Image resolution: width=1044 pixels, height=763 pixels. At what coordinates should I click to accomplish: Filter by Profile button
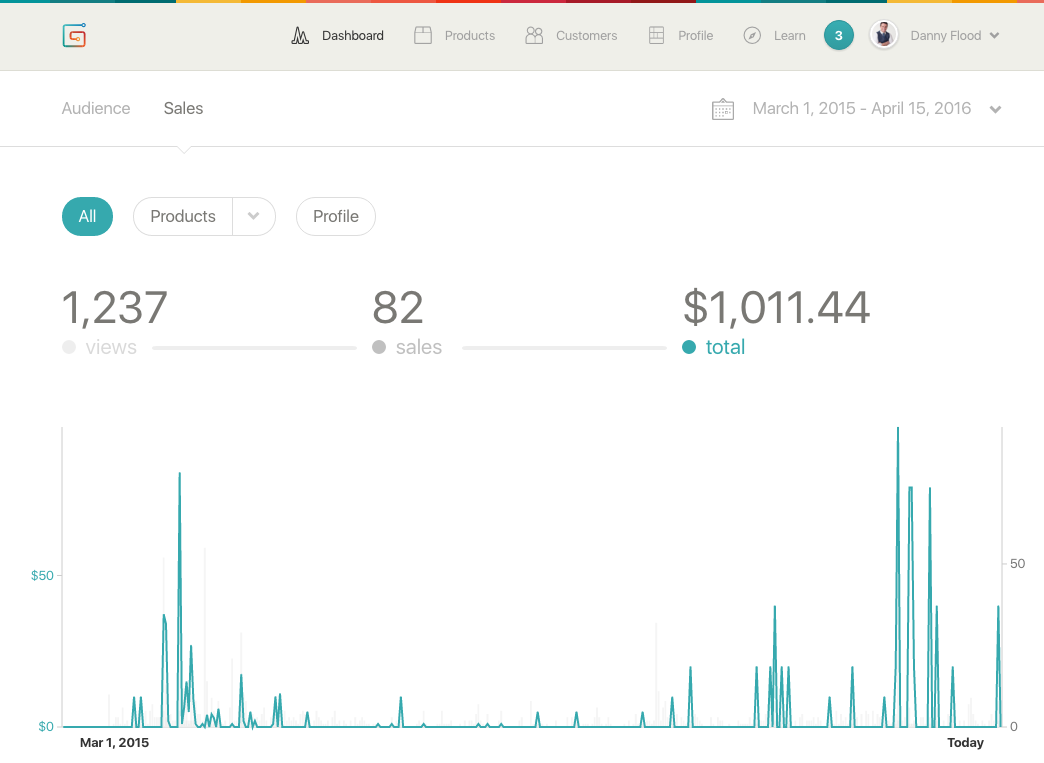(x=335, y=216)
